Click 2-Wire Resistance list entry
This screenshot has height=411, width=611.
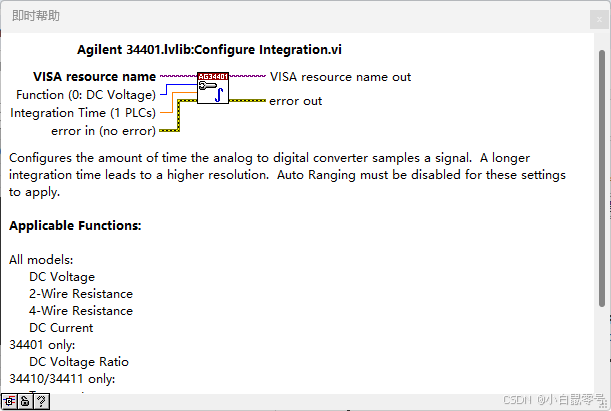pos(81,294)
